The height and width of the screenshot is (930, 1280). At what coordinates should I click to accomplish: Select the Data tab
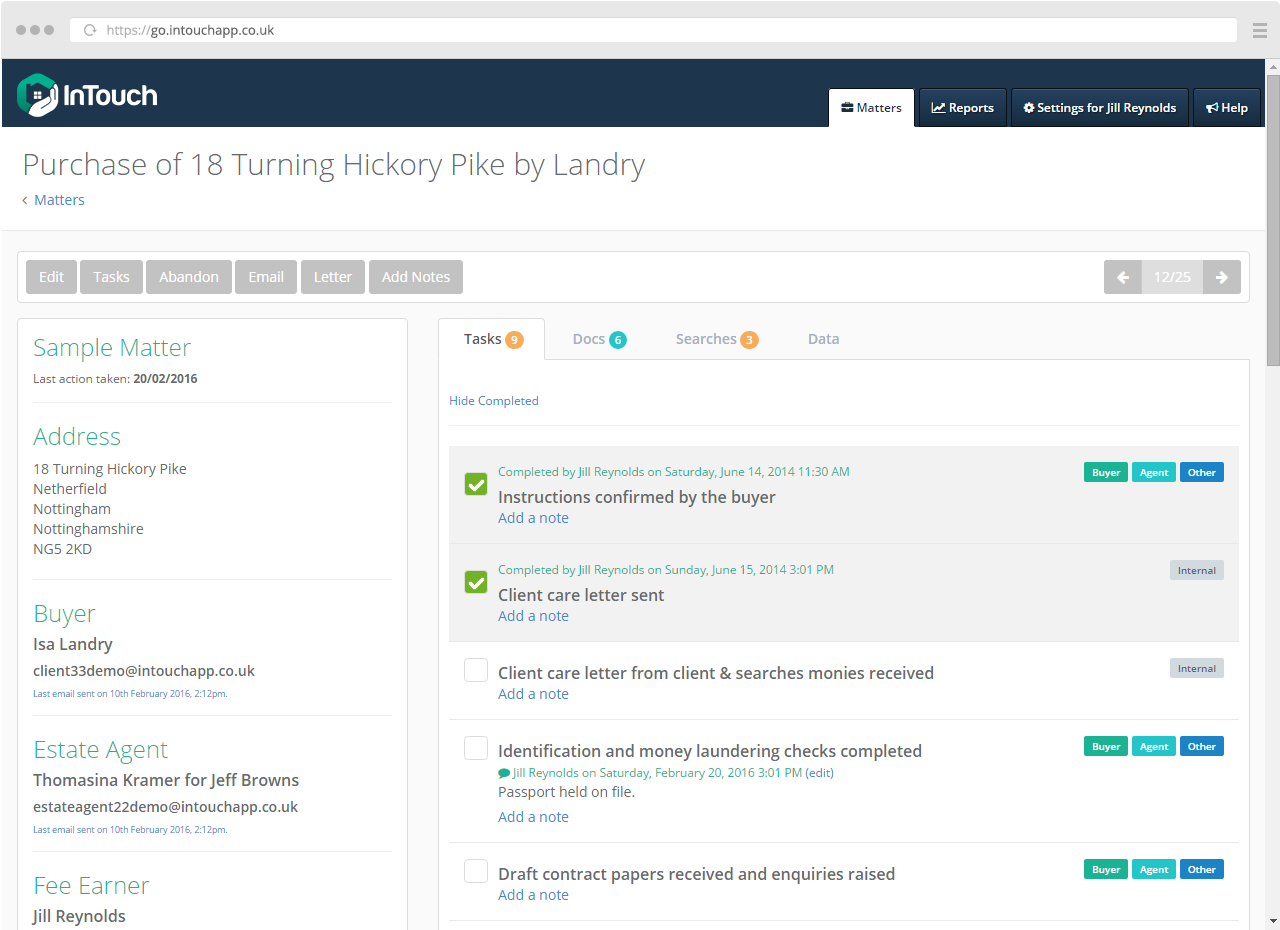pos(823,339)
